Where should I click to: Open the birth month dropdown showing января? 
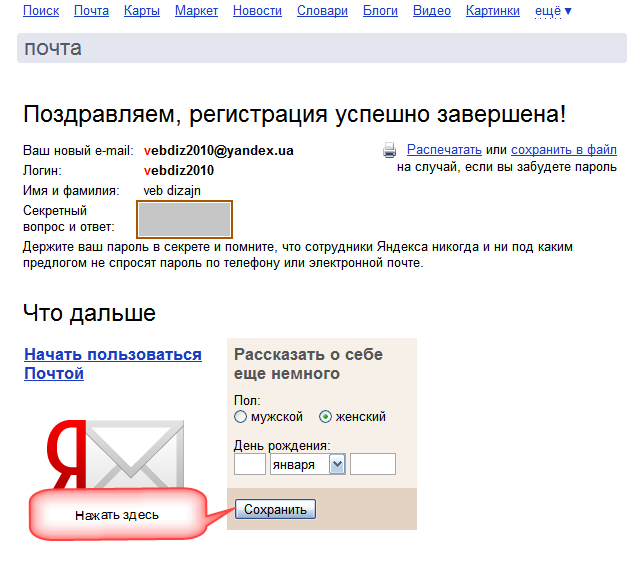click(x=308, y=464)
